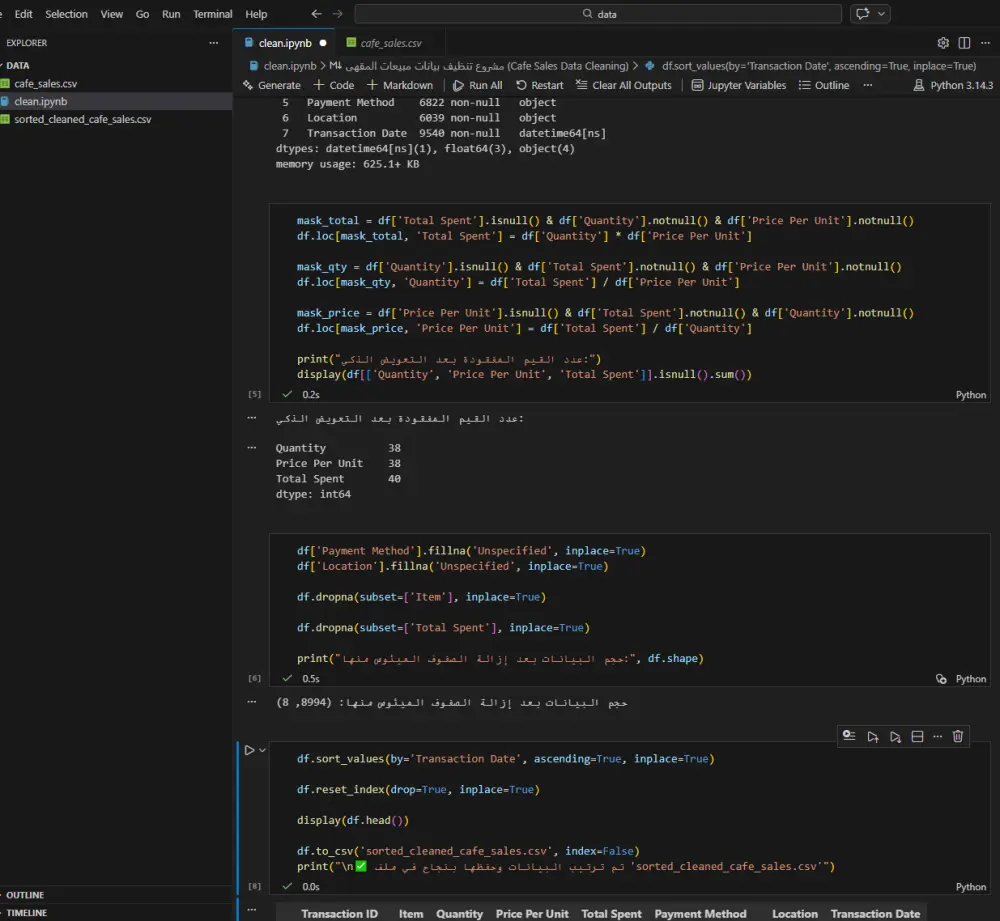Open sorted_cleaned_cafe_sales.csv in Explorer
The width and height of the screenshot is (1000, 921).
116,119
